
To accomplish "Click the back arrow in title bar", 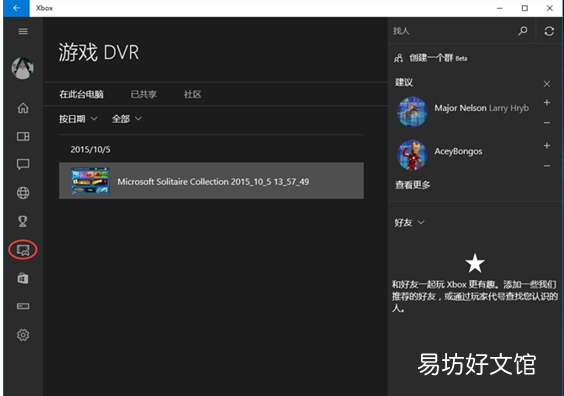I will [16, 8].
